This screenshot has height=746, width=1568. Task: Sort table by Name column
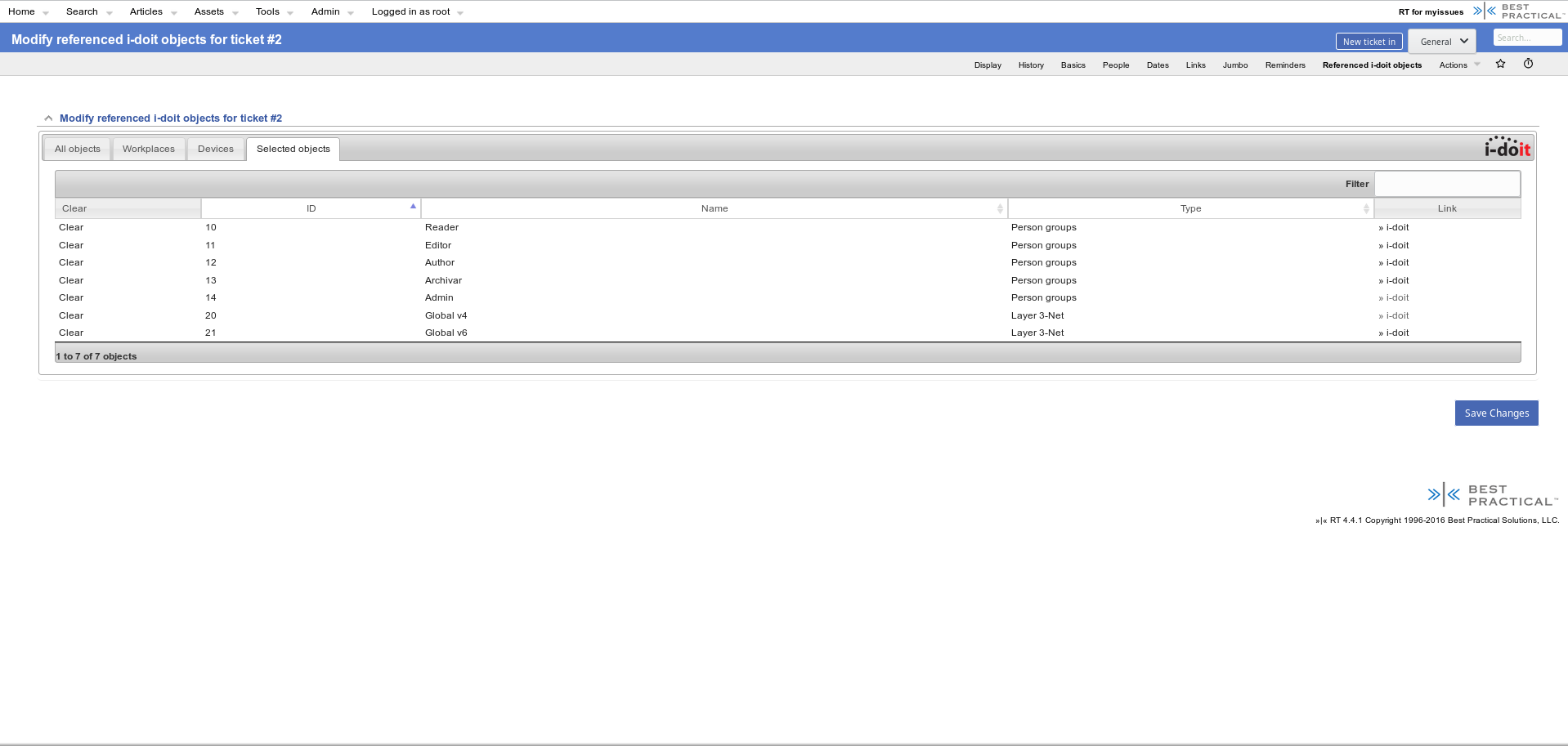[715, 208]
